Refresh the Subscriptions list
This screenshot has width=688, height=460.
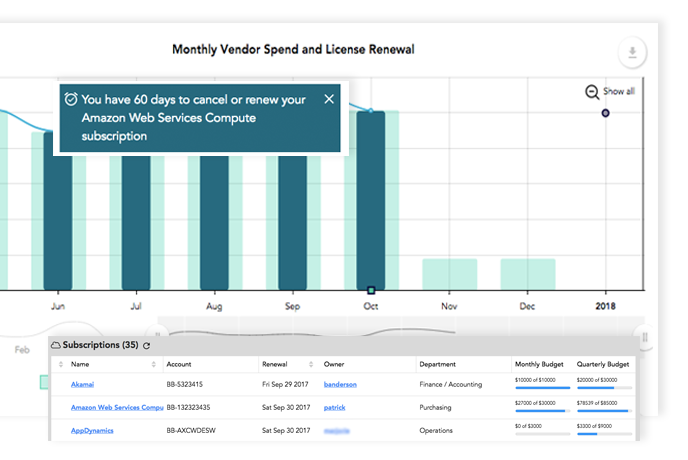(147, 345)
